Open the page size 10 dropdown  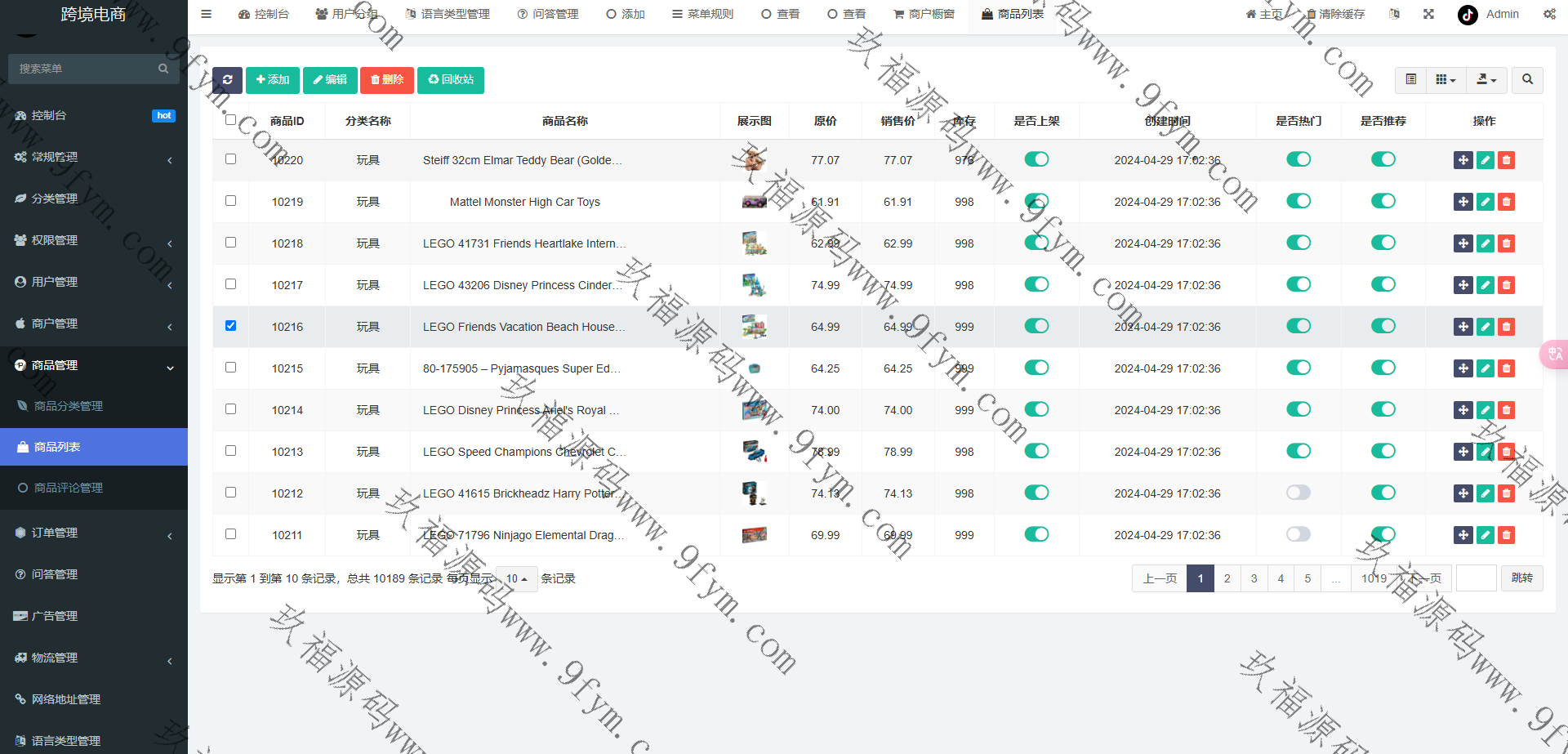click(516, 578)
